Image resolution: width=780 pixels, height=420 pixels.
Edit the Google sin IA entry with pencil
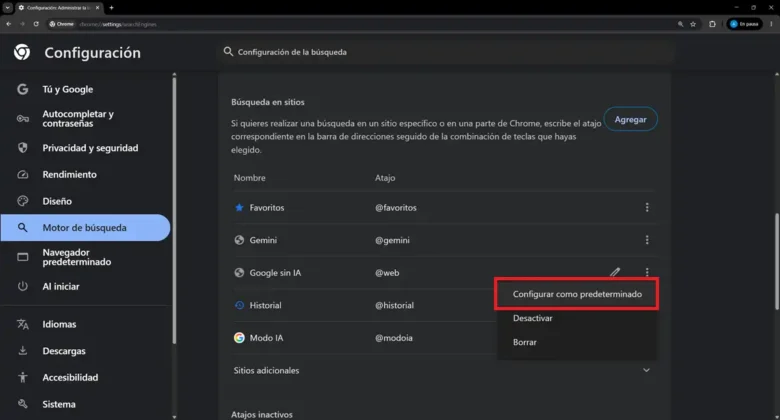coord(615,272)
